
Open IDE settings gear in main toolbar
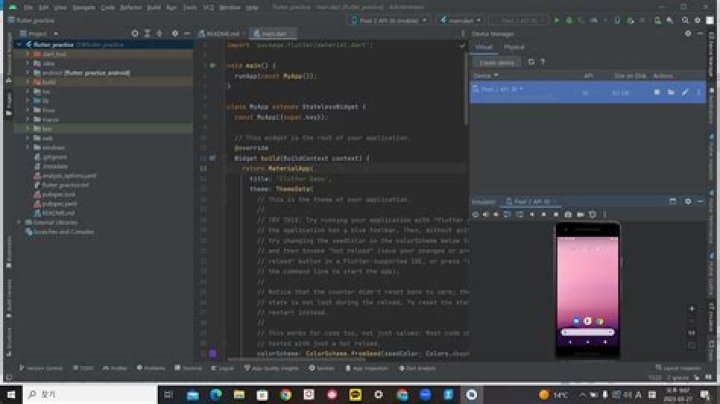[x=698, y=21]
